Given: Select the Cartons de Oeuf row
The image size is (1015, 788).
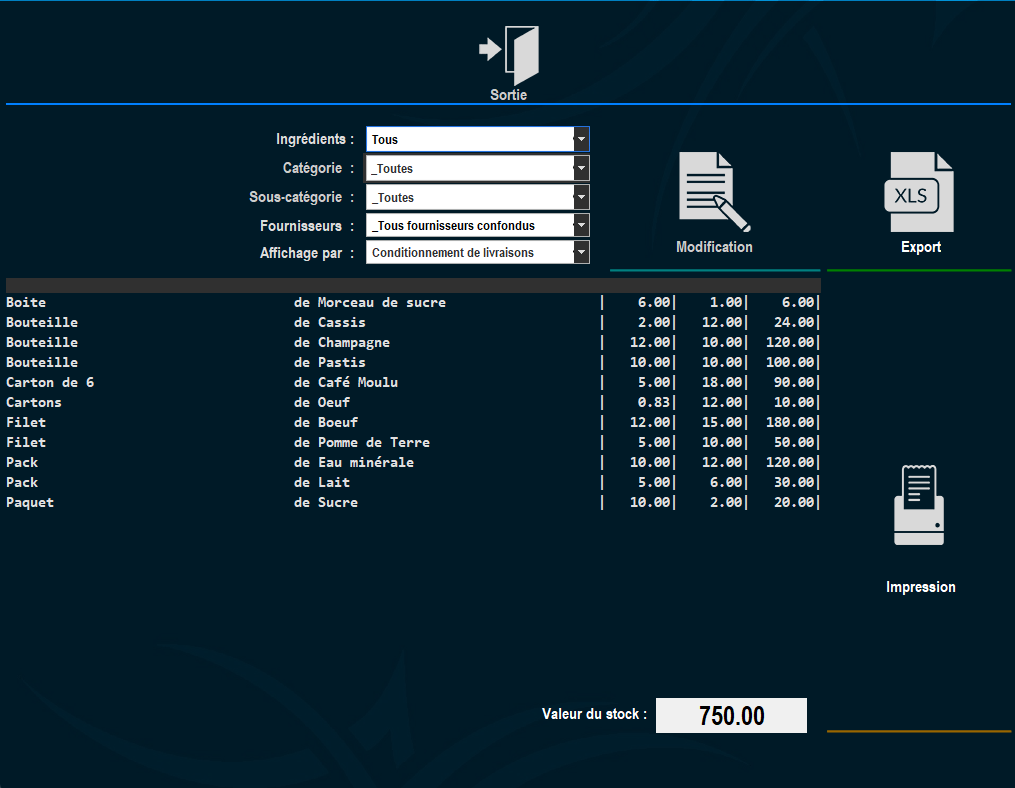Looking at the screenshot, I should 413,403.
